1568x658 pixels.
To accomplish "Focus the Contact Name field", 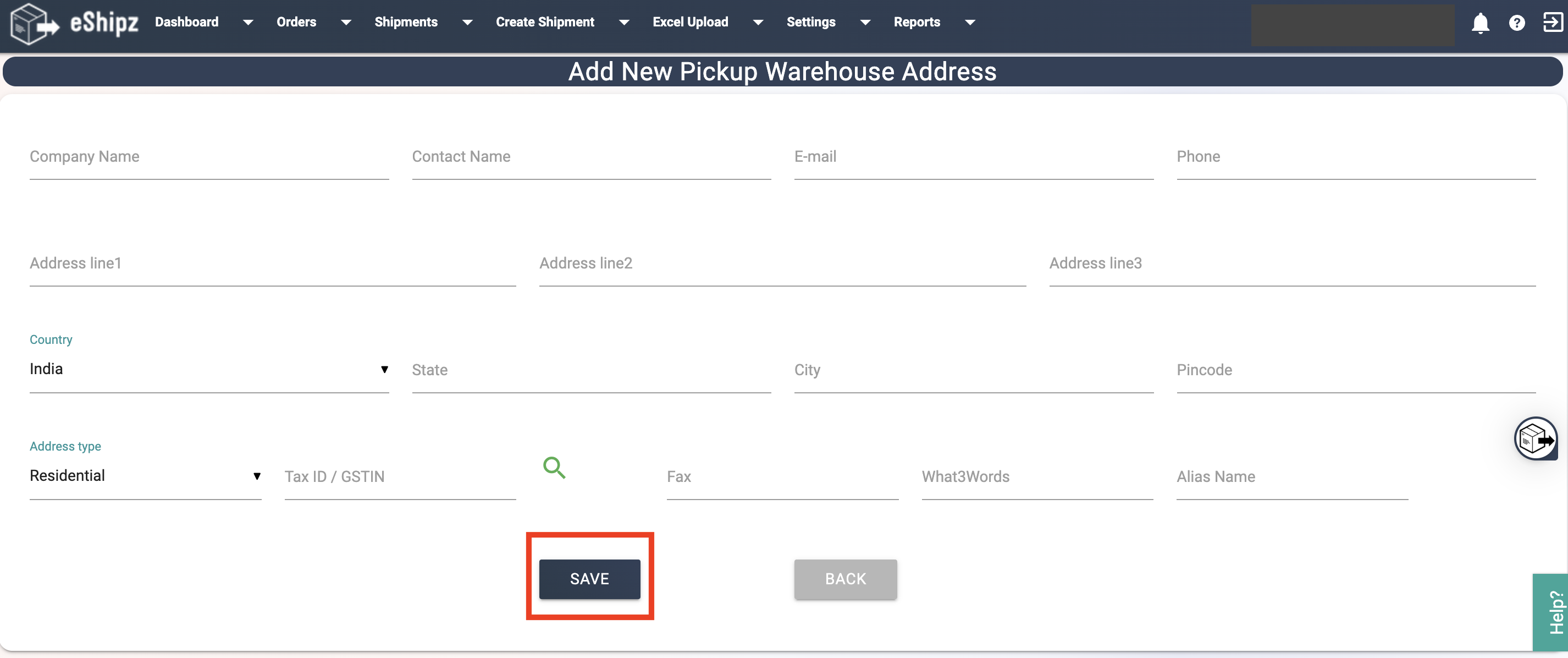I will click(591, 157).
